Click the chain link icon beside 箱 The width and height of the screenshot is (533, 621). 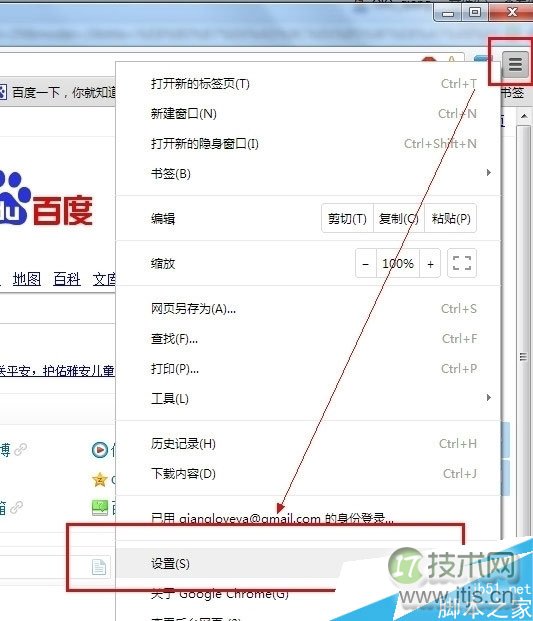(17, 507)
